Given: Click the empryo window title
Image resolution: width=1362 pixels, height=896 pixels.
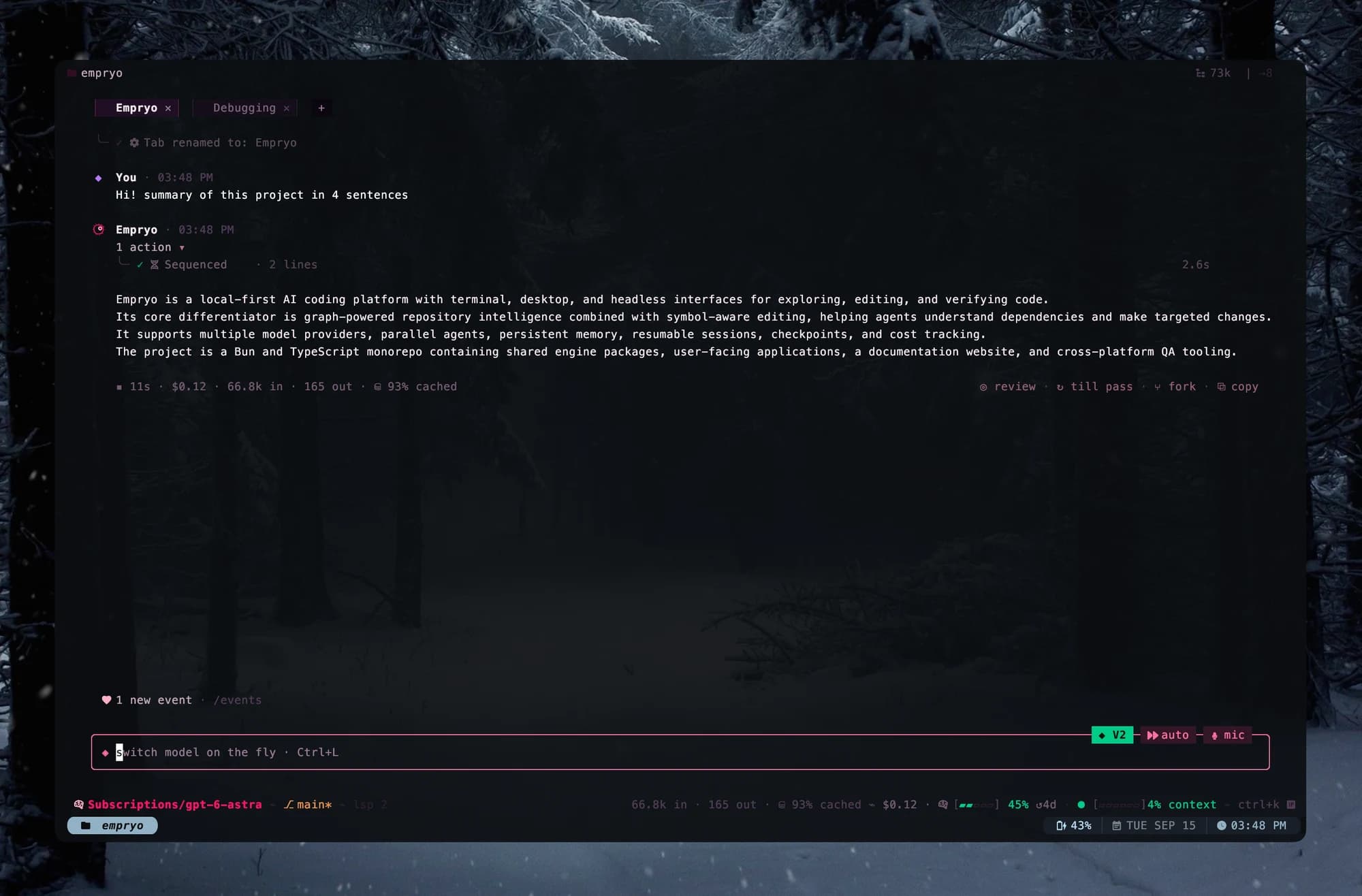Looking at the screenshot, I should point(101,73).
